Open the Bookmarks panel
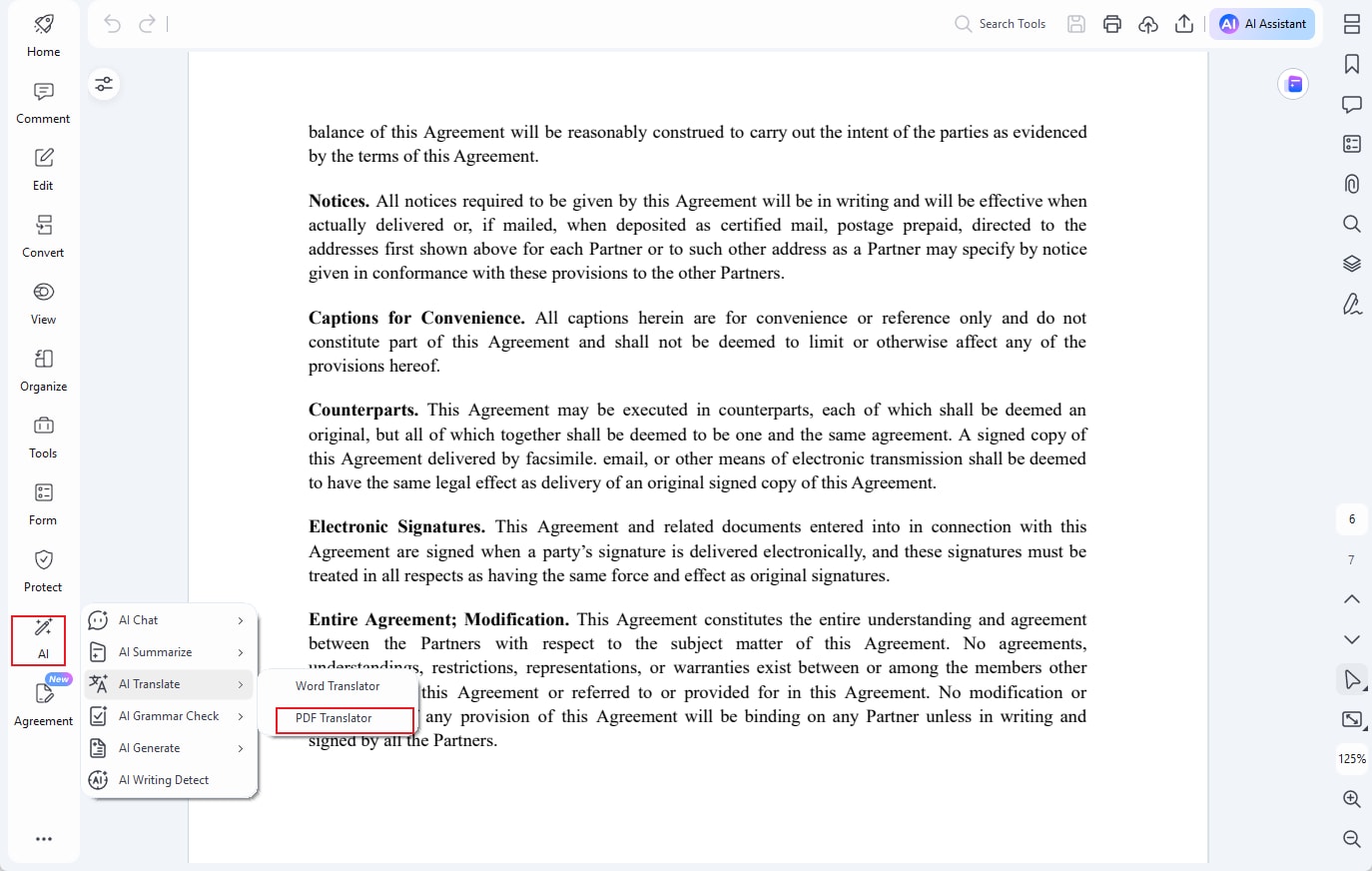This screenshot has width=1372, height=871. [1352, 64]
